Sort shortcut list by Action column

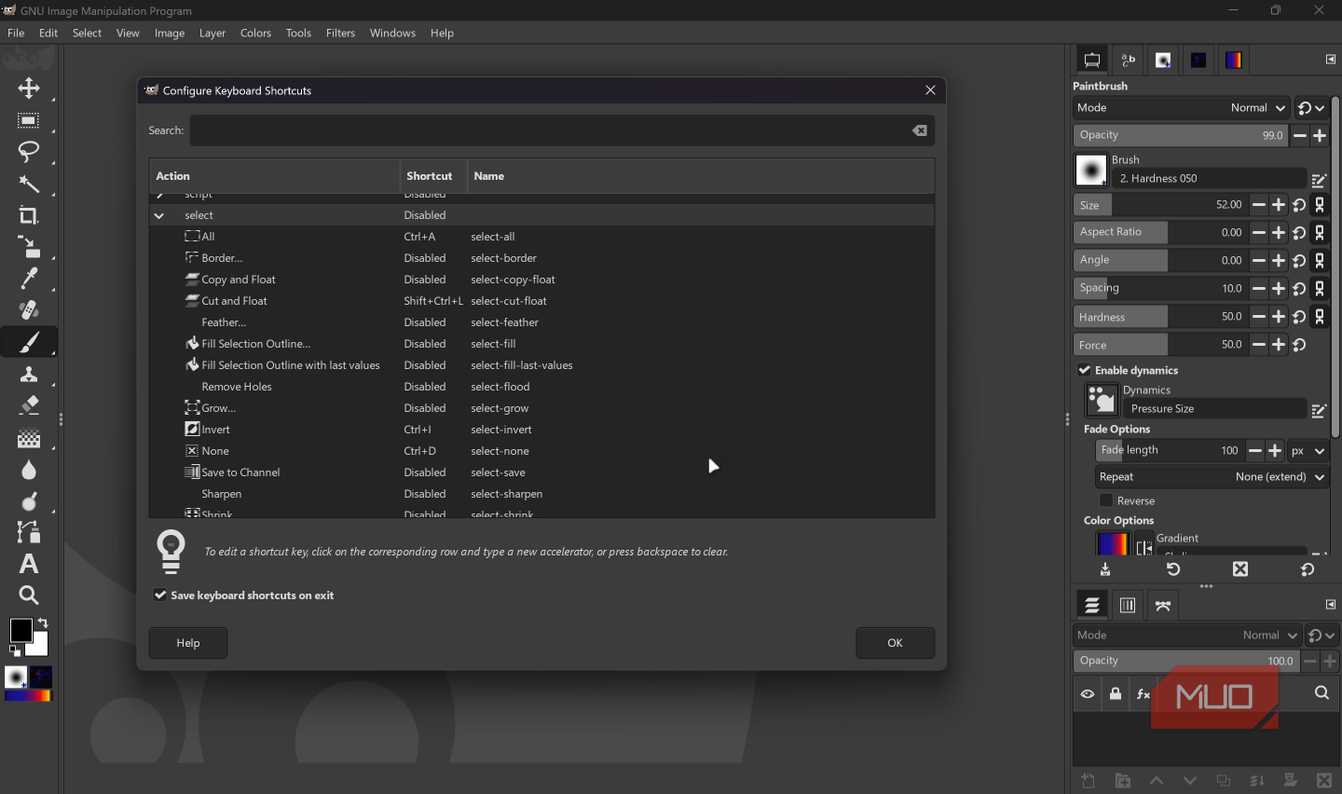point(274,176)
